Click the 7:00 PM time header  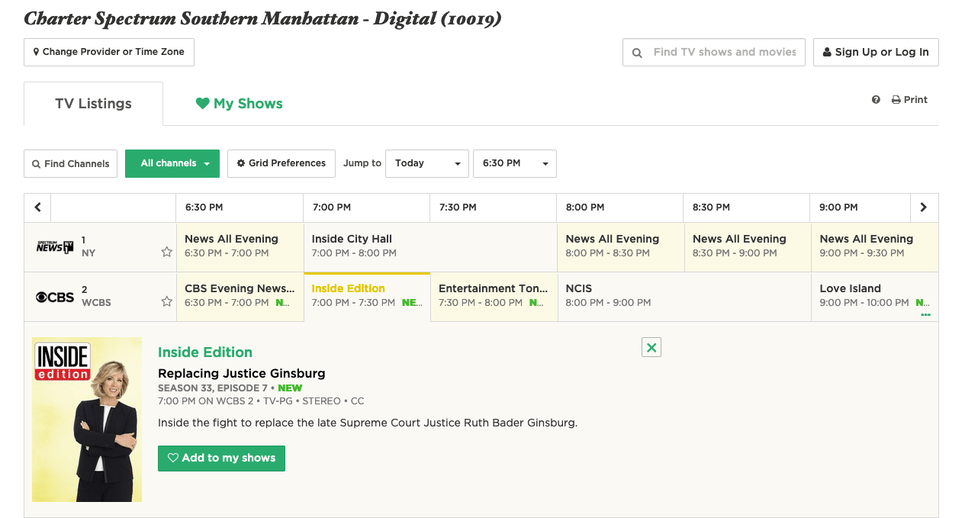pos(332,207)
